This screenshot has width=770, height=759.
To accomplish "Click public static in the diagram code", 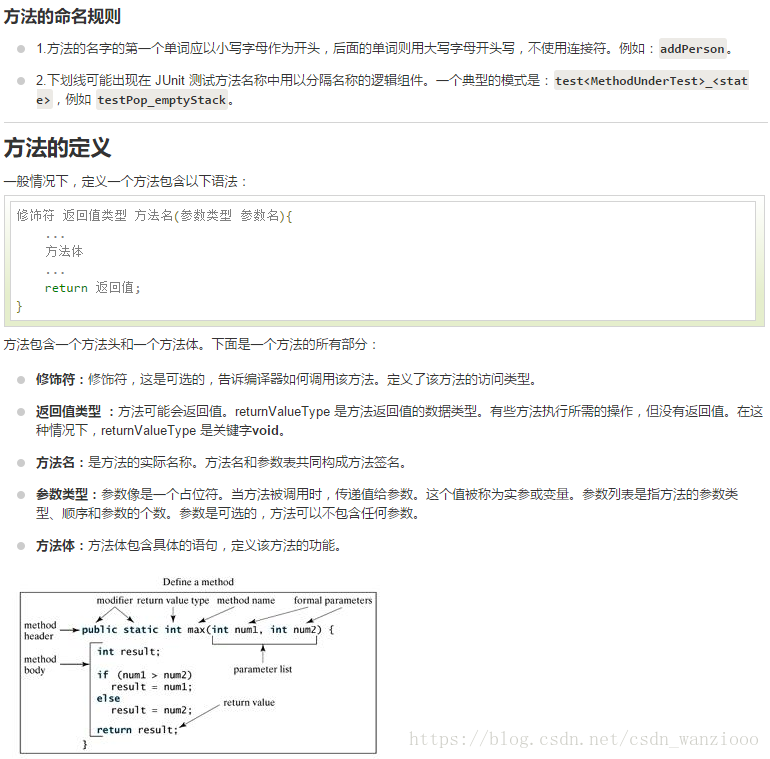I will click(x=120, y=629).
